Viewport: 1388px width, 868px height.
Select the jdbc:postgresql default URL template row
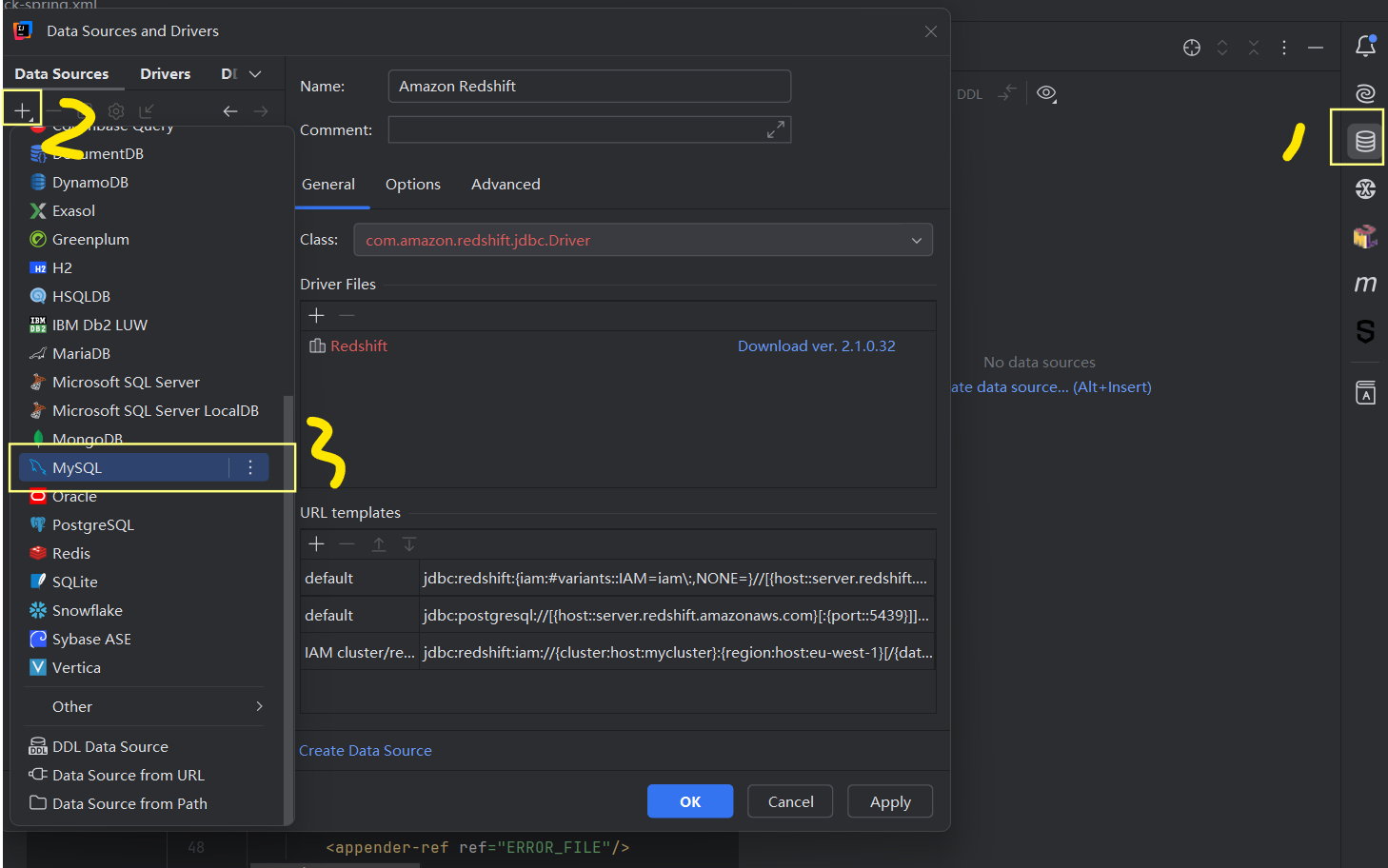point(618,615)
